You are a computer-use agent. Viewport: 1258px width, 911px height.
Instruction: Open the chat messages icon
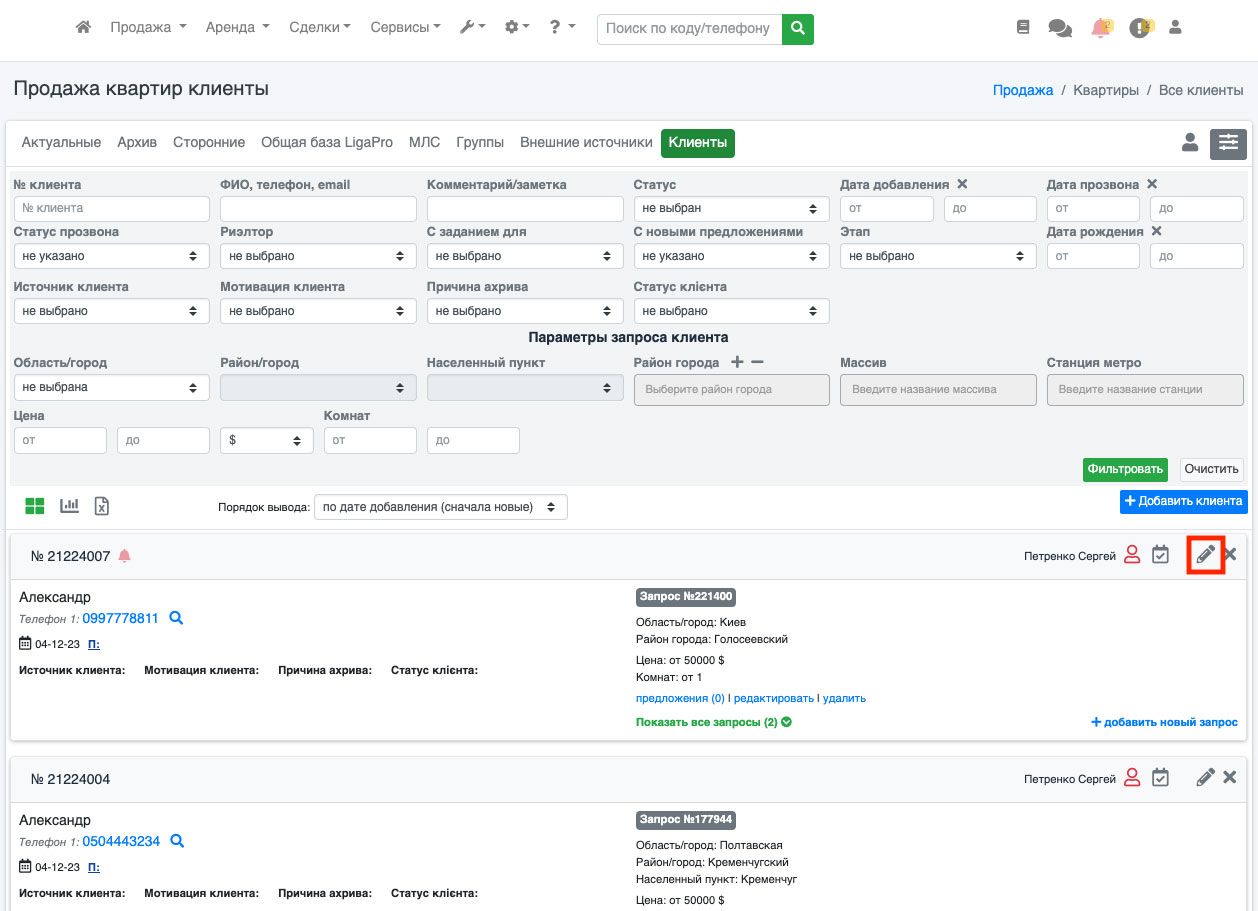coord(1059,28)
